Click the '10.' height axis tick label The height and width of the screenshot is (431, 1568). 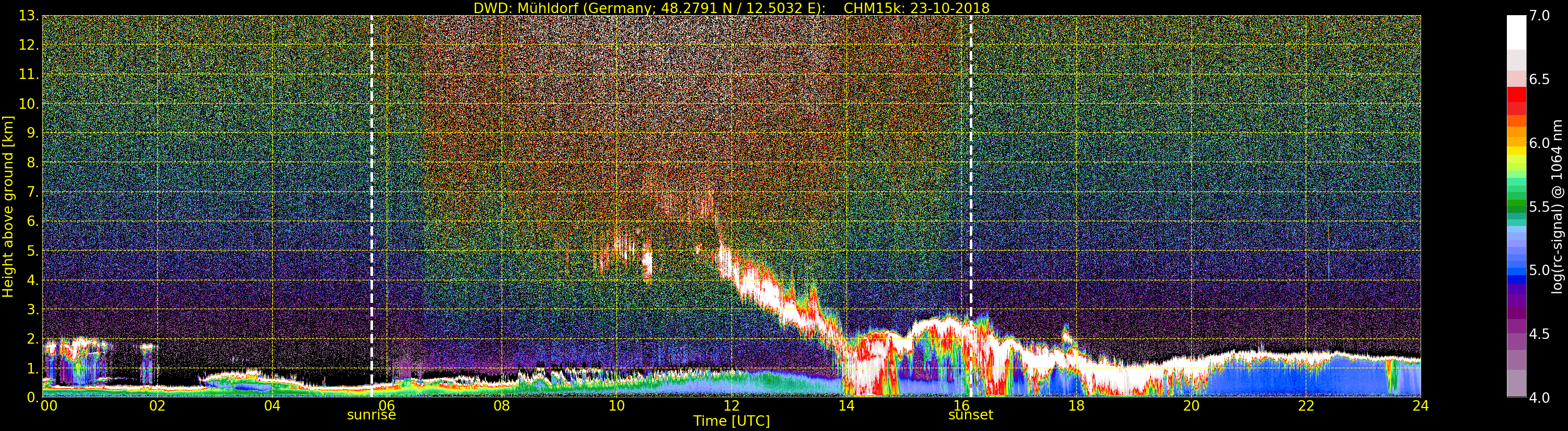[29, 104]
